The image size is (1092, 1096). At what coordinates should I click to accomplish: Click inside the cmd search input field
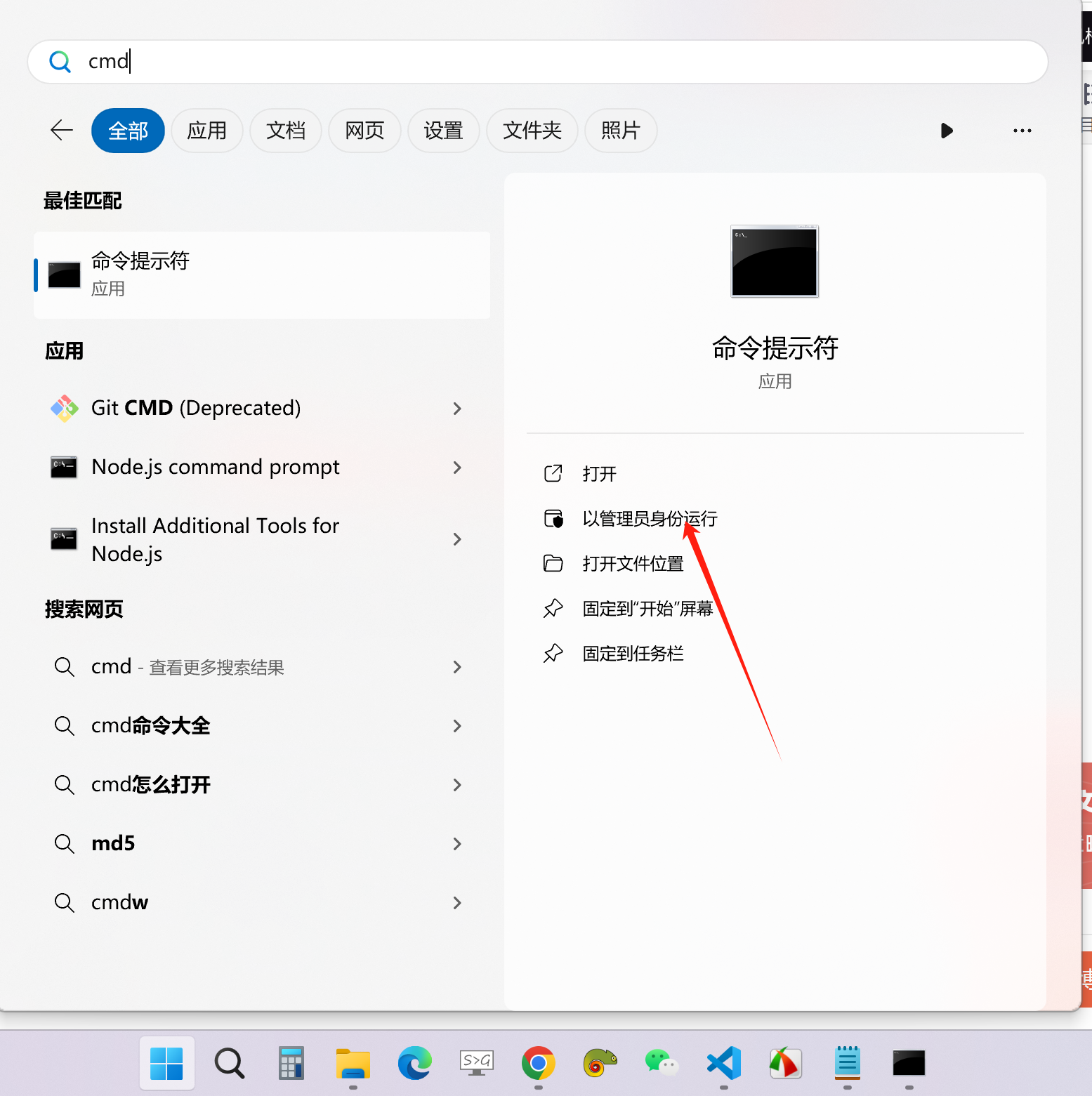(538, 62)
